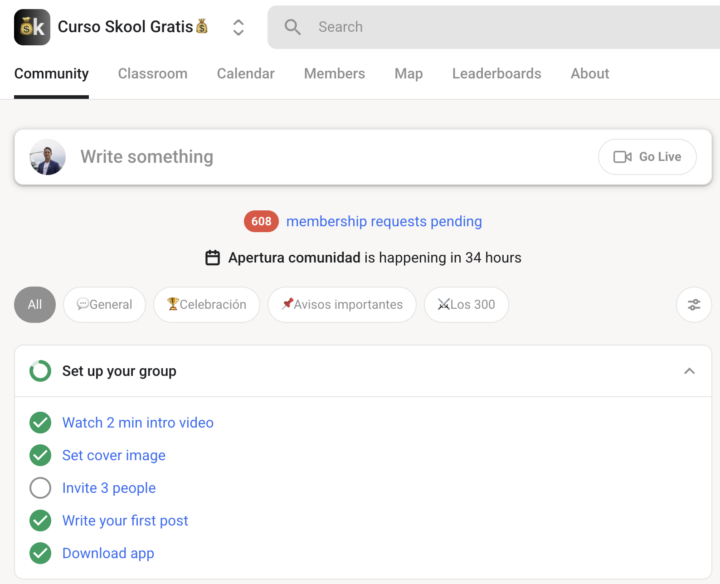This screenshot has height=584, width=720.
Task: Open the group switcher dropdown arrows
Action: (x=238, y=27)
